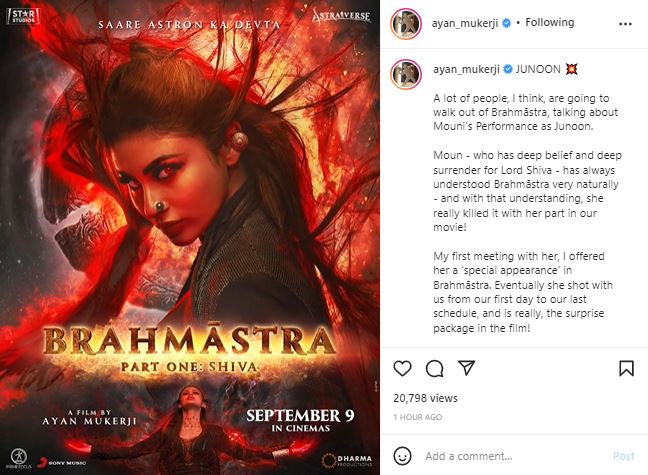Click profile avatar beside the caption
Screen dimensions: 648x475
click(x=406, y=74)
